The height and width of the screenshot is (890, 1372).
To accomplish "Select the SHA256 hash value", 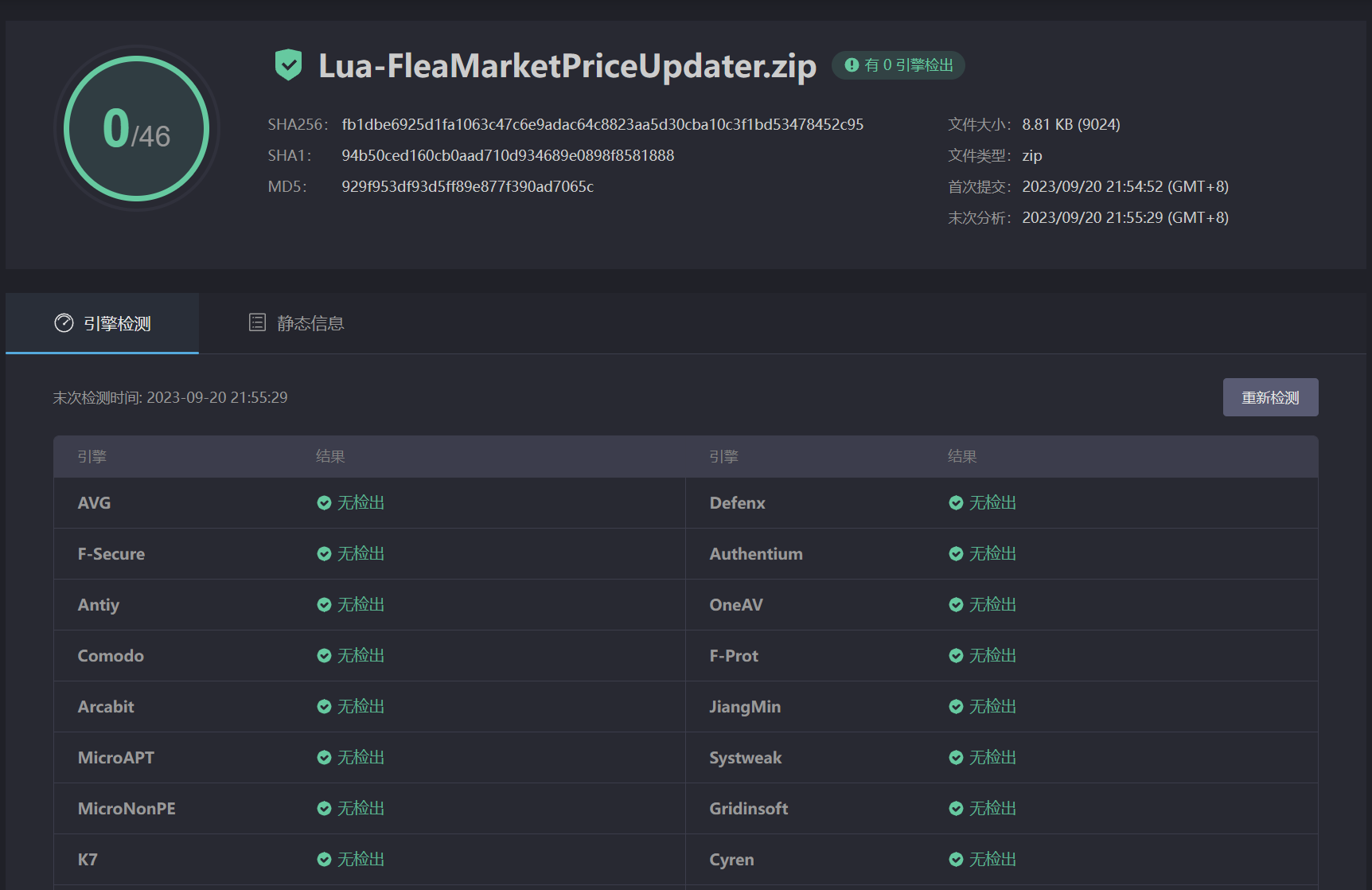I will pos(602,125).
